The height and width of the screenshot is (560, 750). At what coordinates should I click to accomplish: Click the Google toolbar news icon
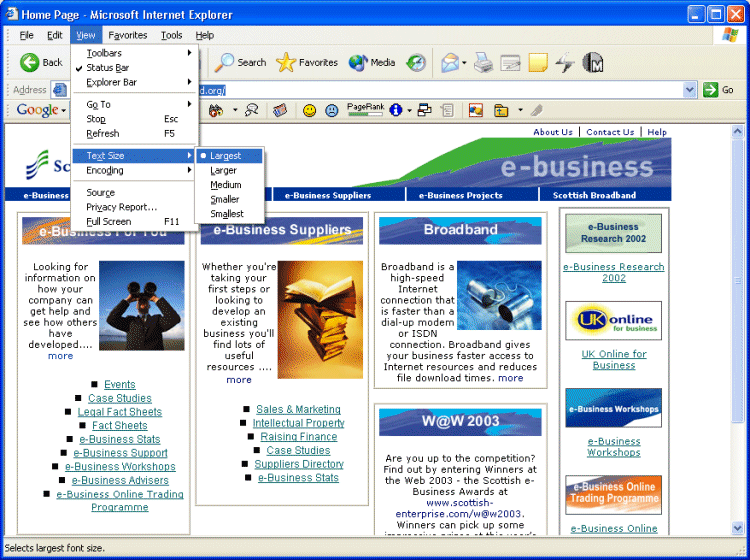coord(280,110)
